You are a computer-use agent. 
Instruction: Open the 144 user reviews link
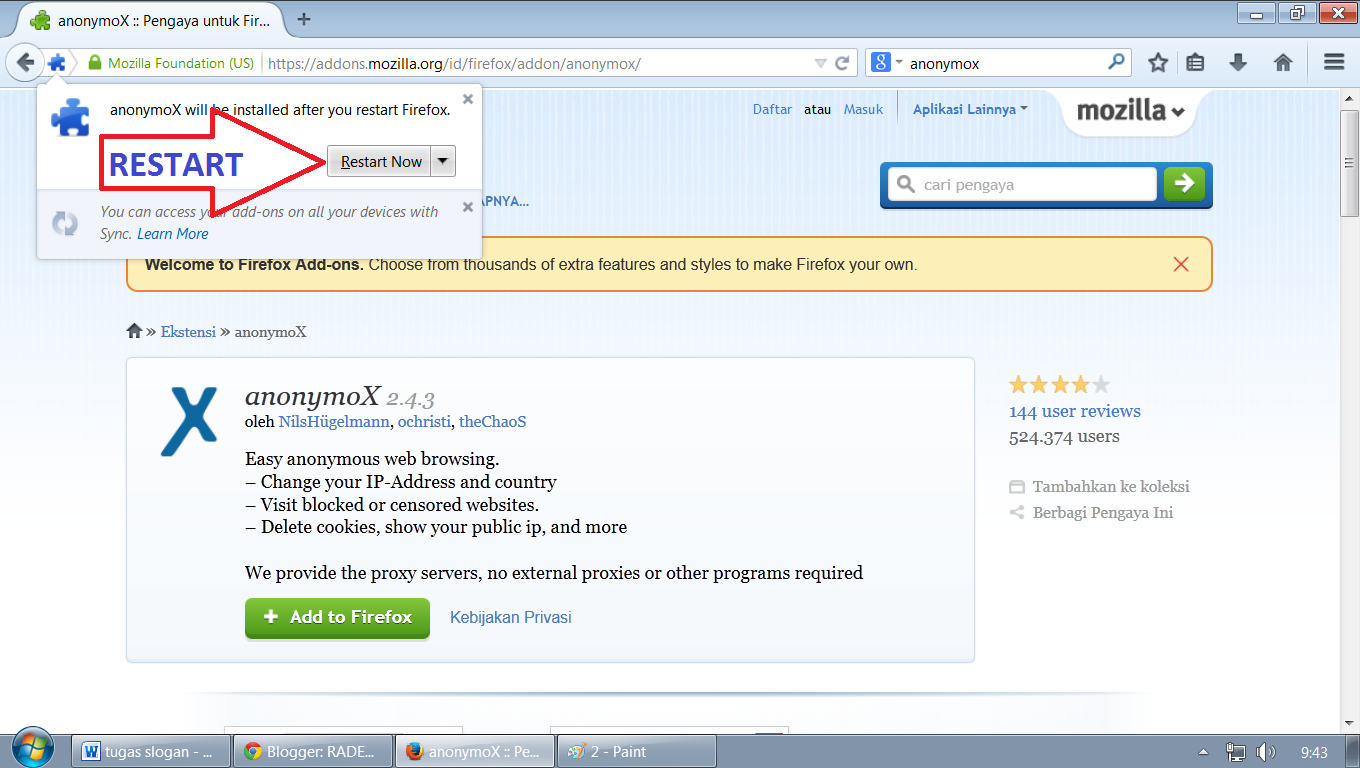coord(1075,411)
